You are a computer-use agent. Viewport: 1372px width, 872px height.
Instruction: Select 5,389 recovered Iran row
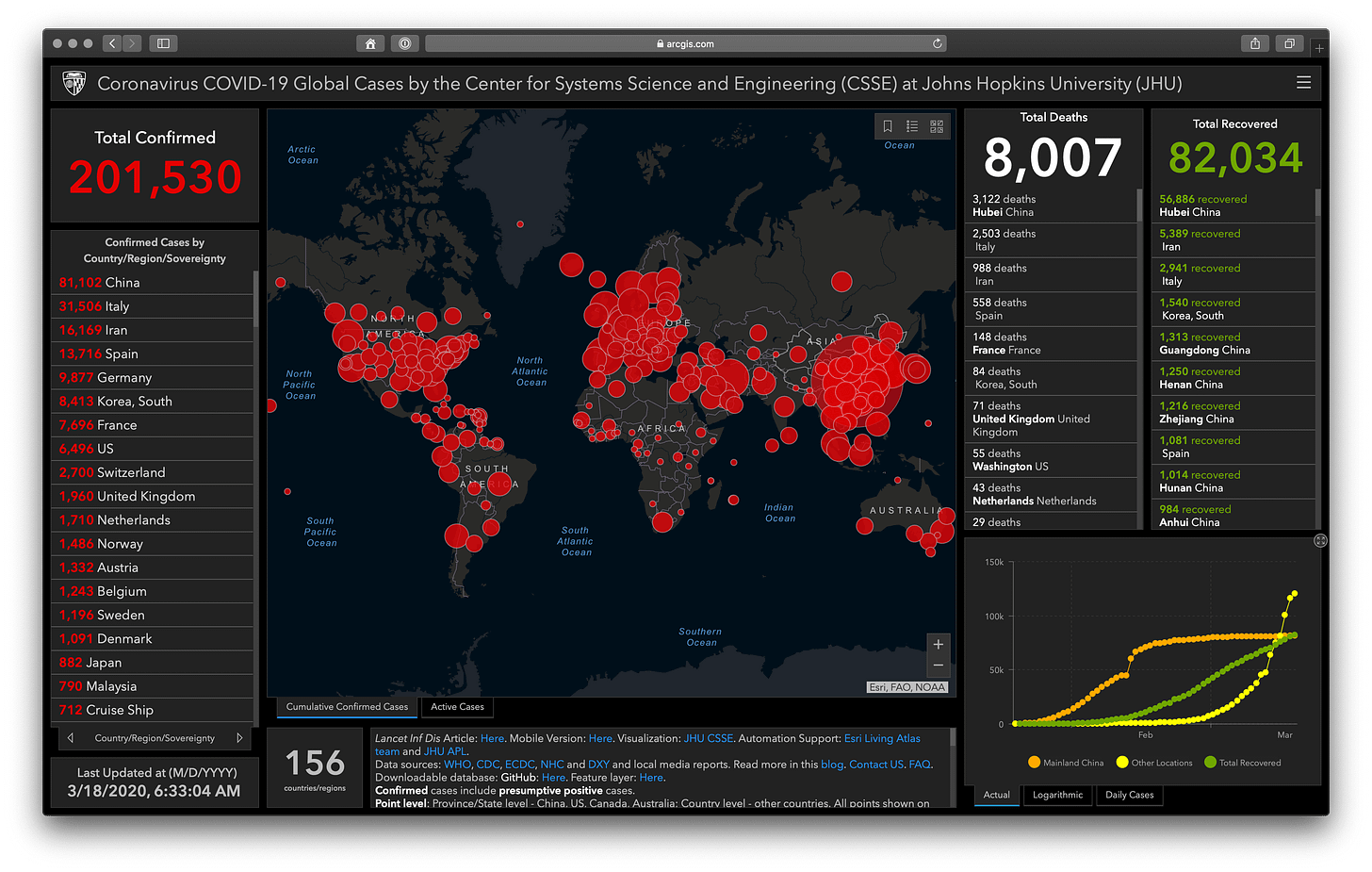coord(1233,240)
